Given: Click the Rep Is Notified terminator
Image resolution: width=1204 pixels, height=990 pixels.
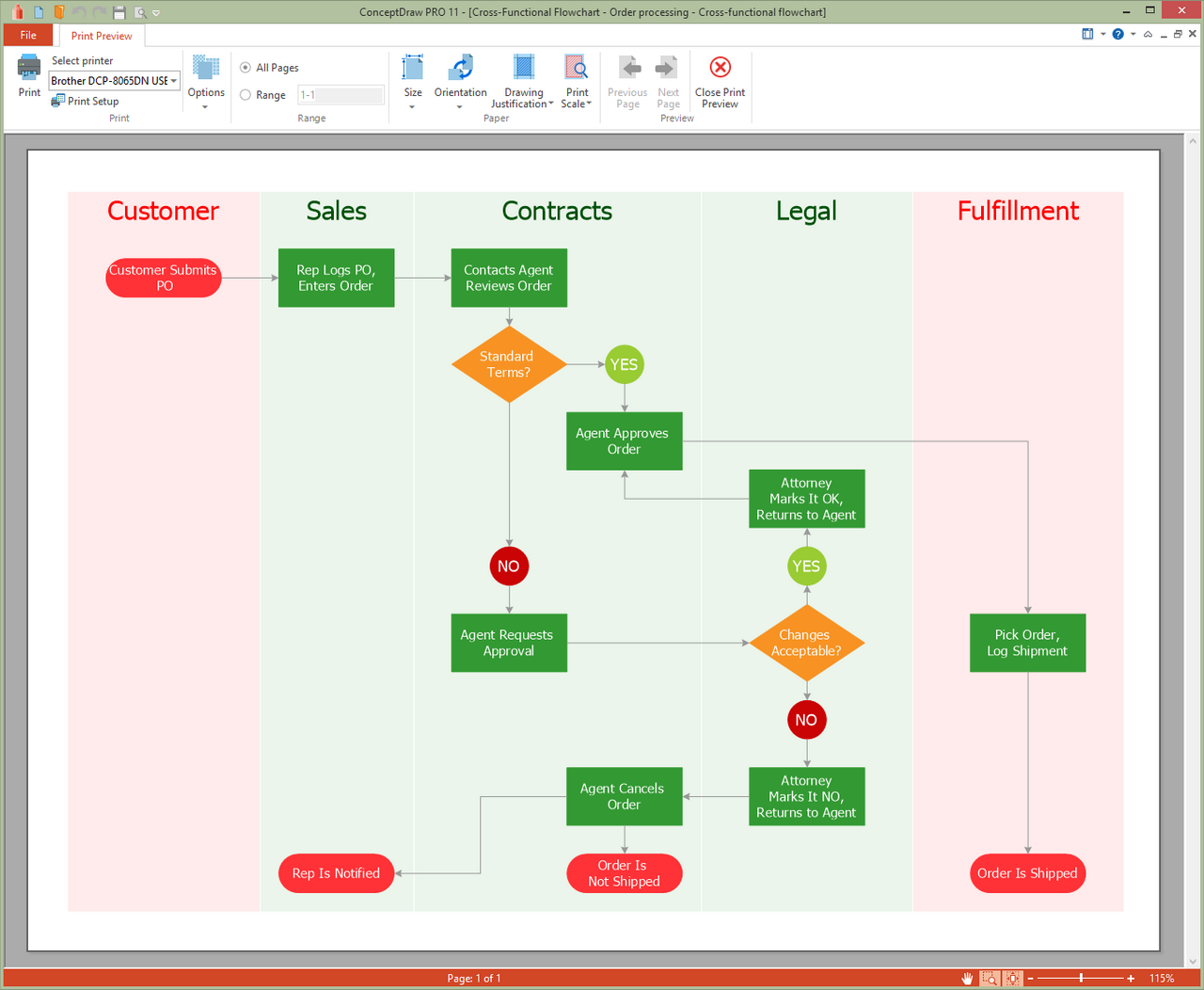Looking at the screenshot, I should coord(336,873).
